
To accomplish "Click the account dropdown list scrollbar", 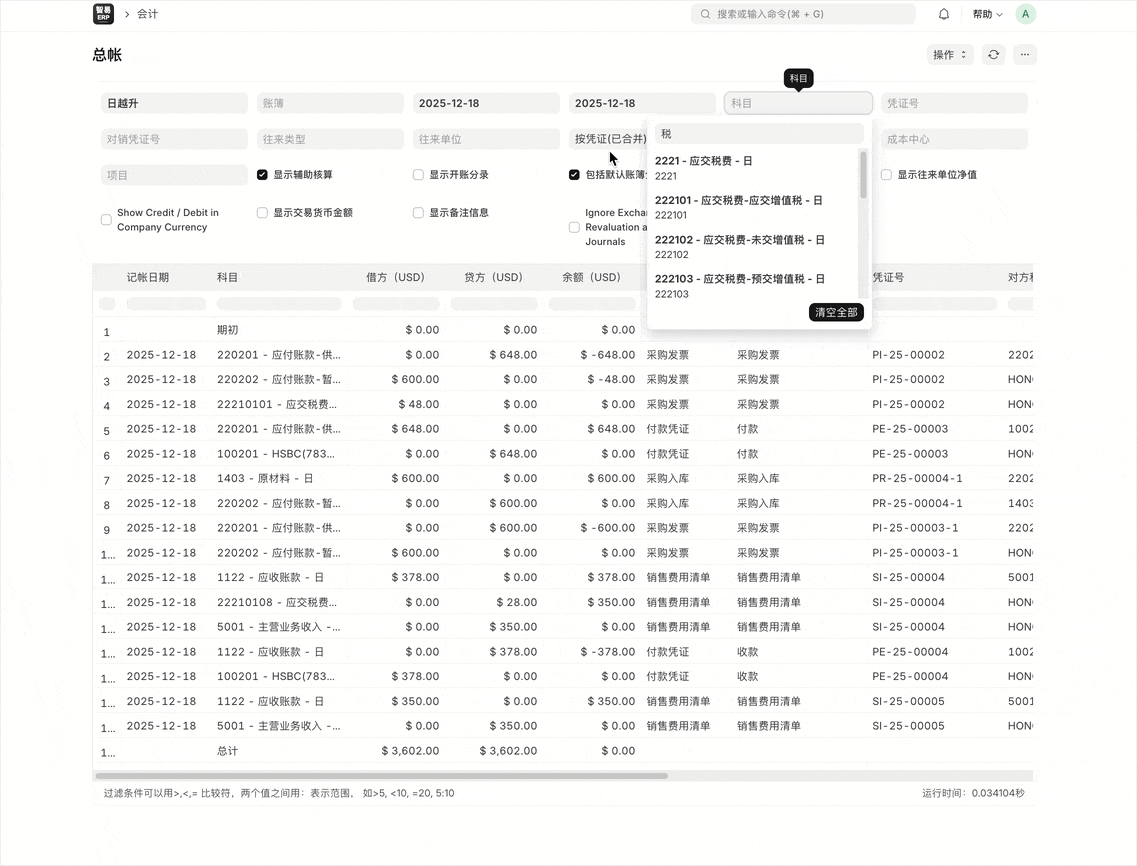I will coord(863,175).
